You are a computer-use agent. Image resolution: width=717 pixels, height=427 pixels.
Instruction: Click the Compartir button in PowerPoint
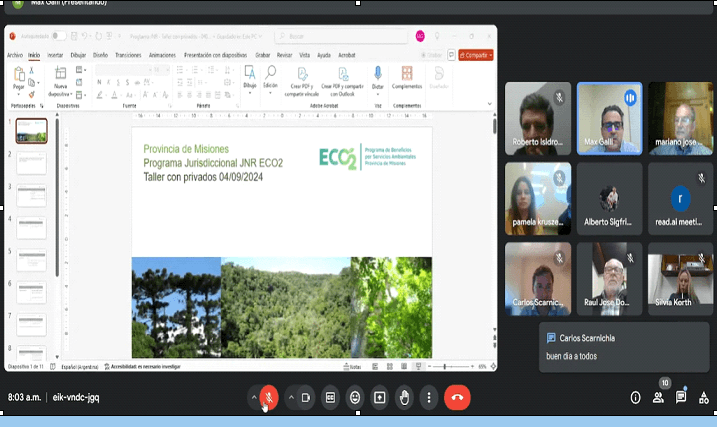(479, 55)
